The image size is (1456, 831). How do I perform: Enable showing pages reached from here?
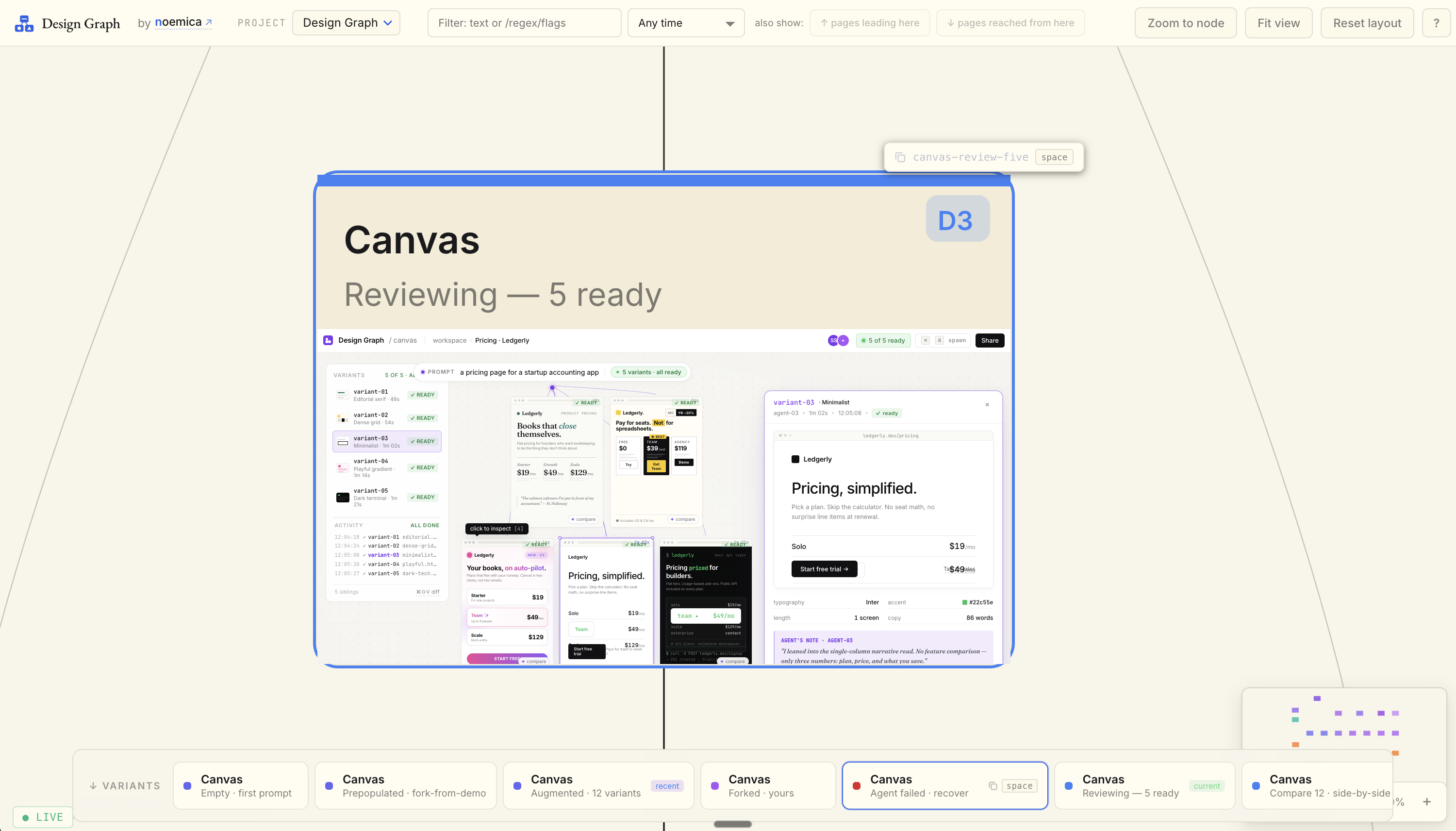pyautogui.click(x=1009, y=22)
